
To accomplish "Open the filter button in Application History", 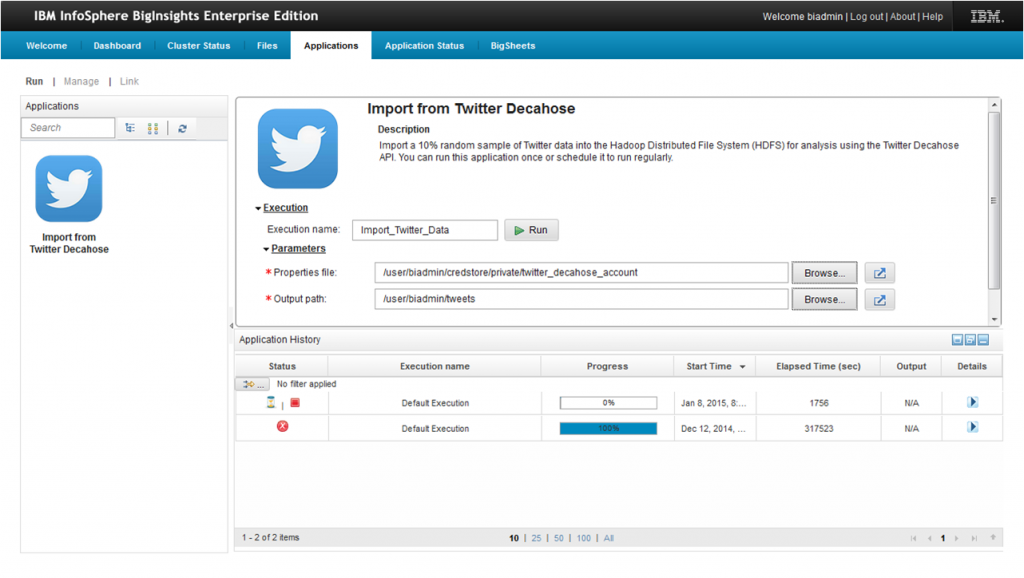I will coord(252,384).
